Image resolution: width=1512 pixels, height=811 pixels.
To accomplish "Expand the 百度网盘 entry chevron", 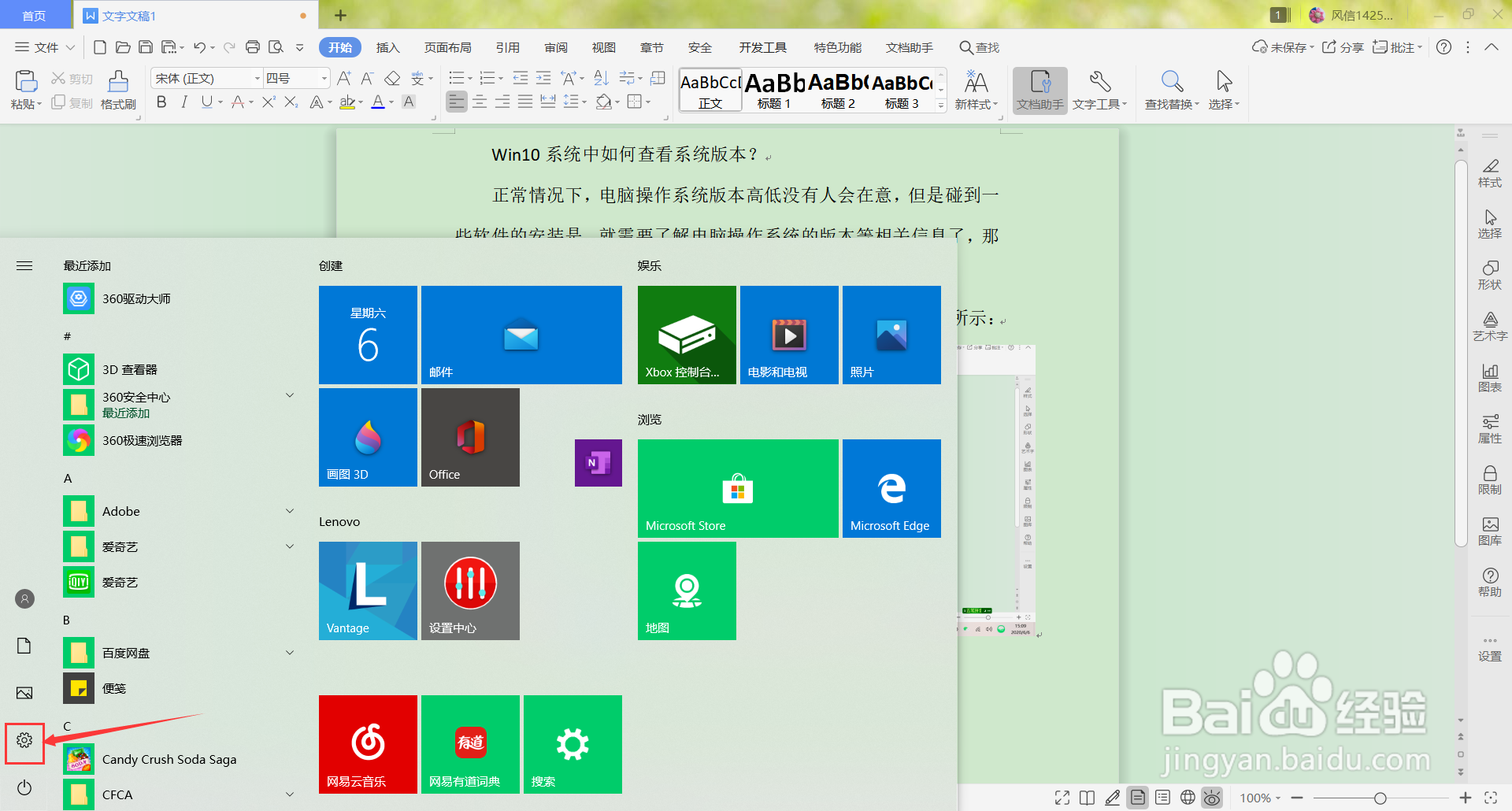I will 290,652.
